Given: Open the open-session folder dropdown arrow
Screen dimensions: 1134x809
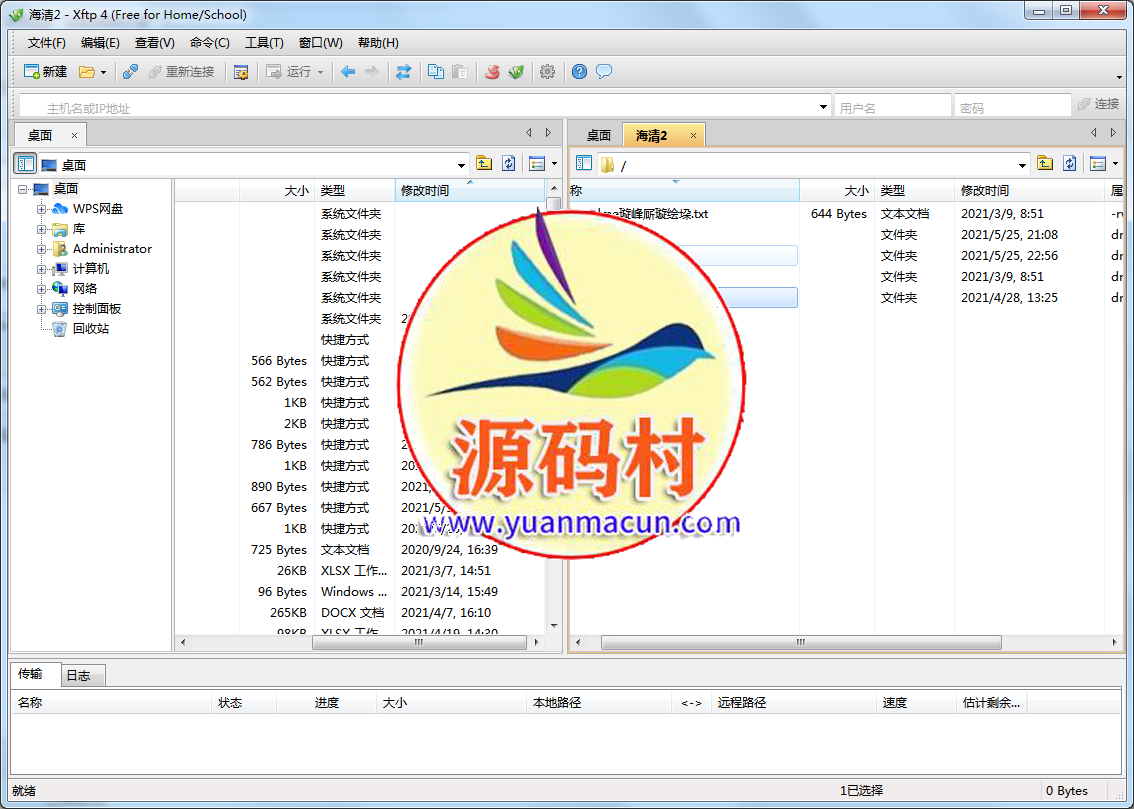Looking at the screenshot, I should click(103, 73).
